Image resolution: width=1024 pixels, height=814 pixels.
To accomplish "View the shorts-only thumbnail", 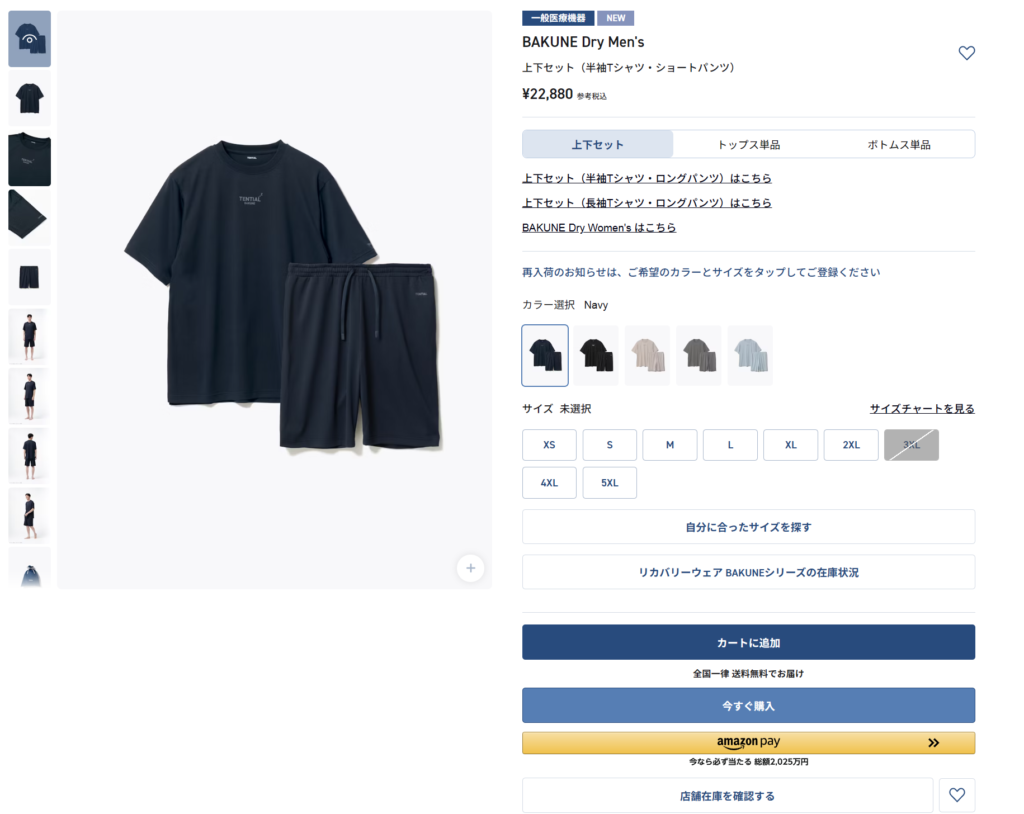I will tap(29, 277).
